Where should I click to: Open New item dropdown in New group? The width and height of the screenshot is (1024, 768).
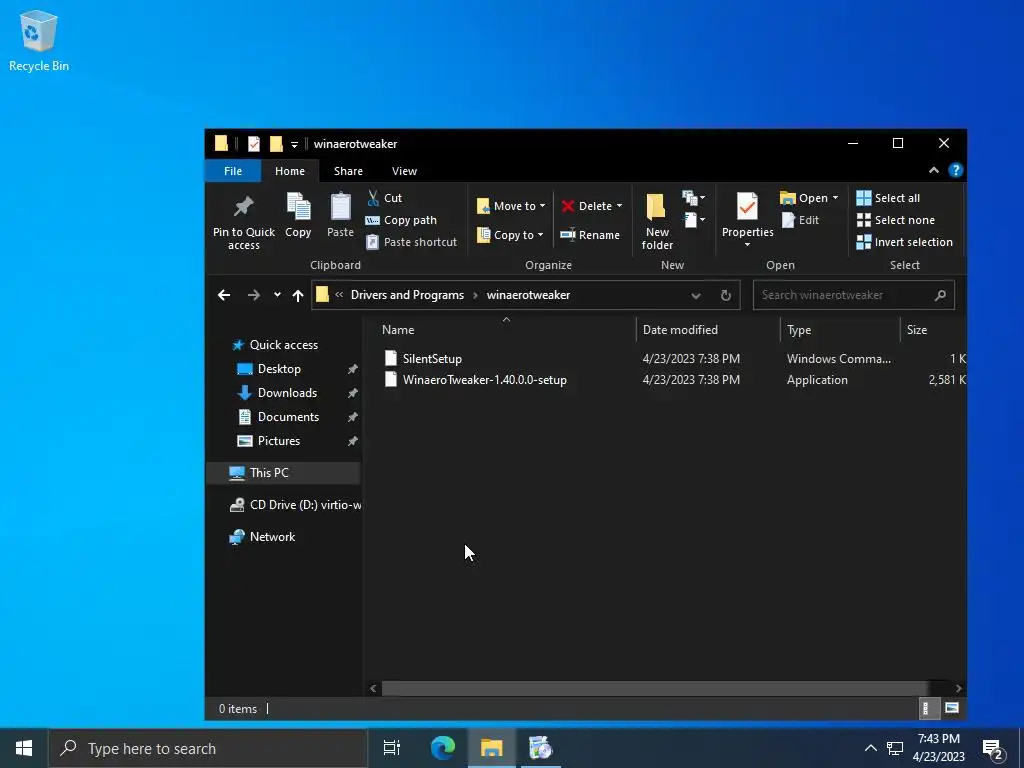click(x=694, y=197)
